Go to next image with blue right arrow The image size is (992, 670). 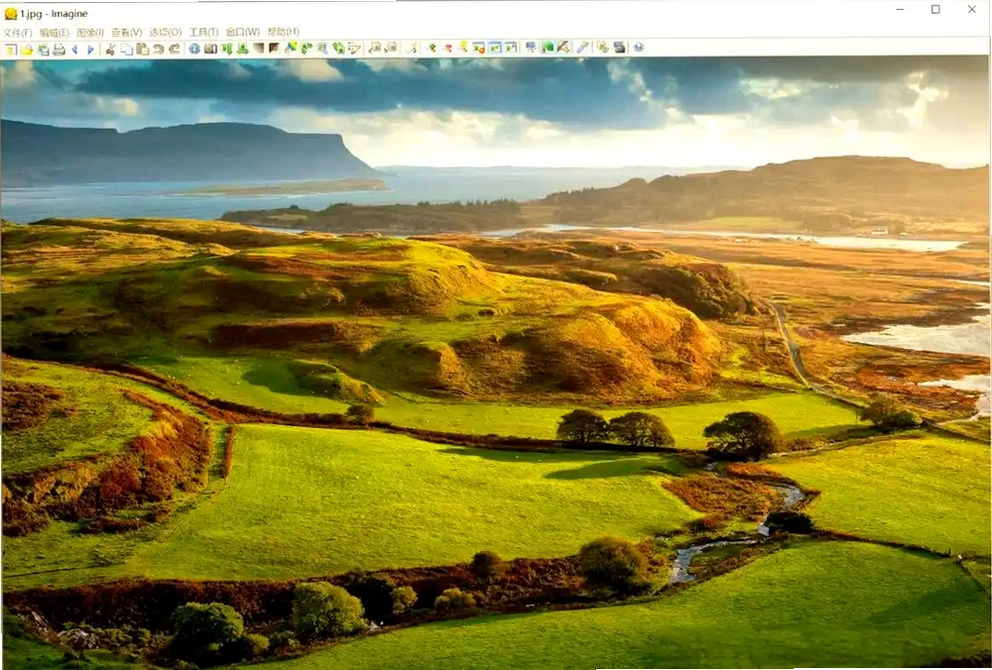(90, 49)
